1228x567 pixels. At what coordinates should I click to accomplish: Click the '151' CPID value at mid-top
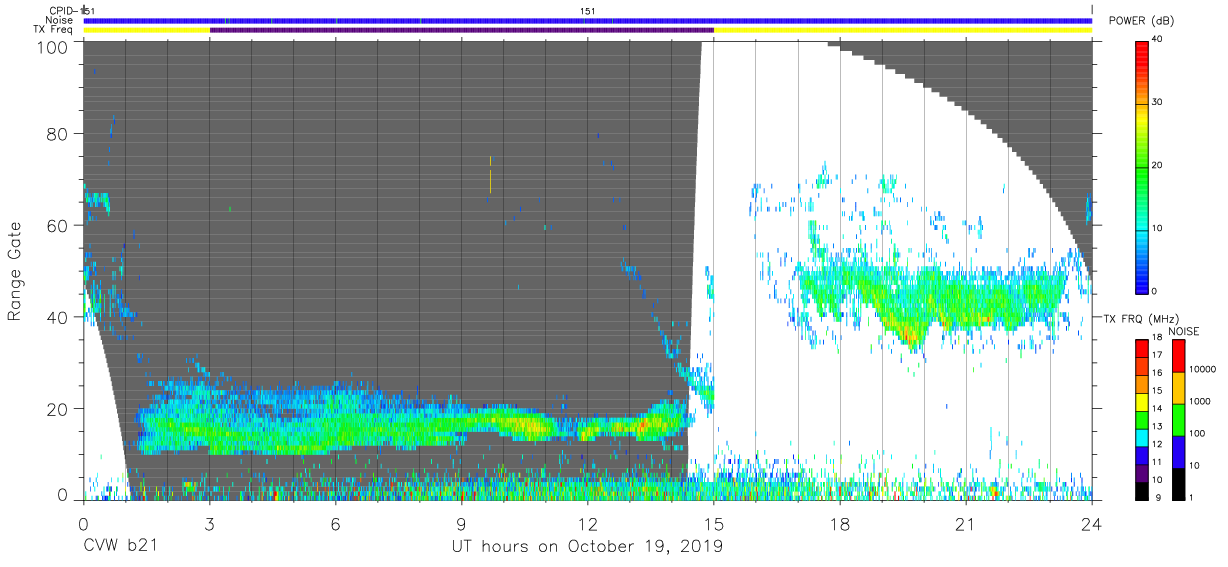pyautogui.click(x=589, y=11)
